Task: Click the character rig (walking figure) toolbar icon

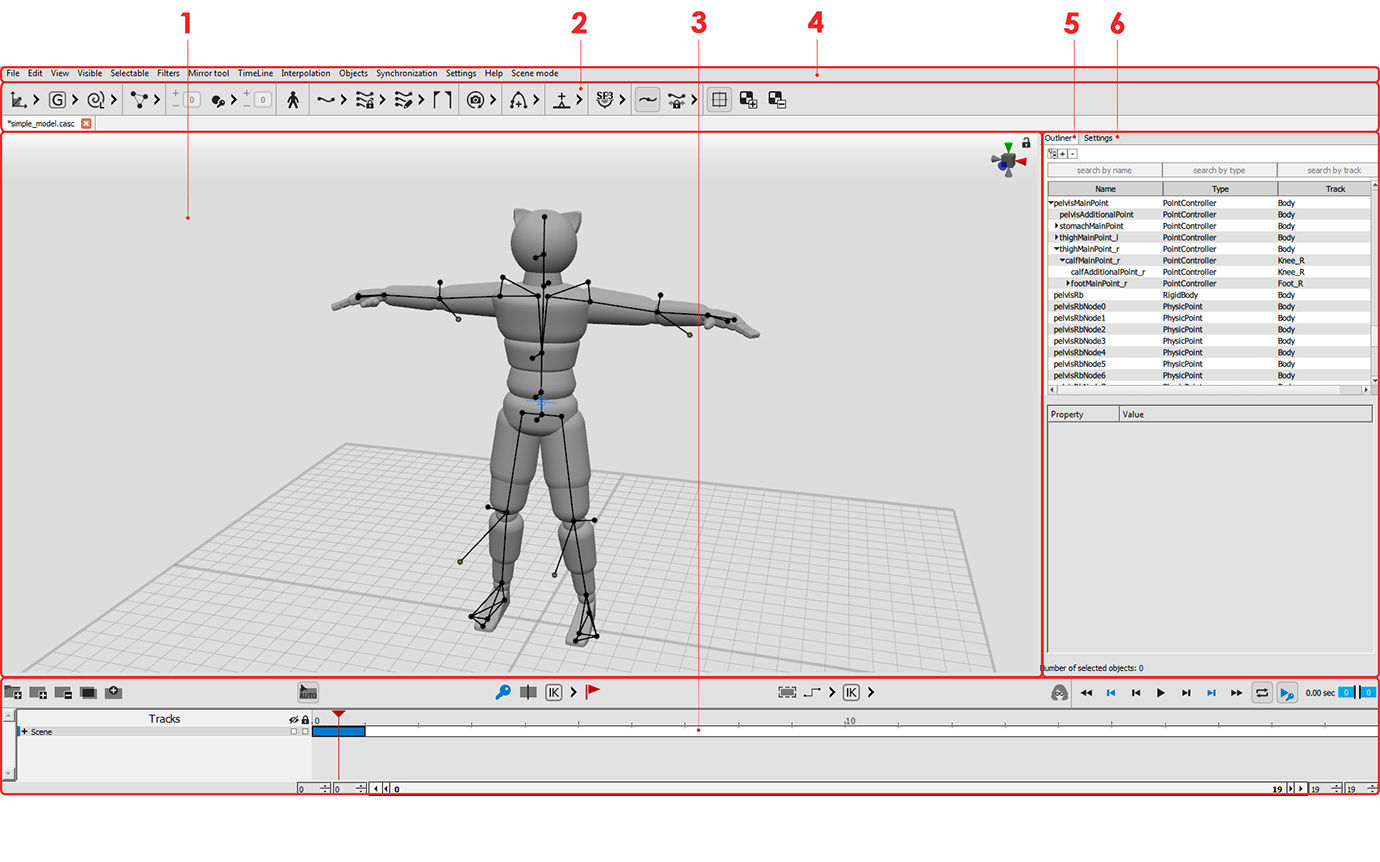Action: click(x=293, y=100)
